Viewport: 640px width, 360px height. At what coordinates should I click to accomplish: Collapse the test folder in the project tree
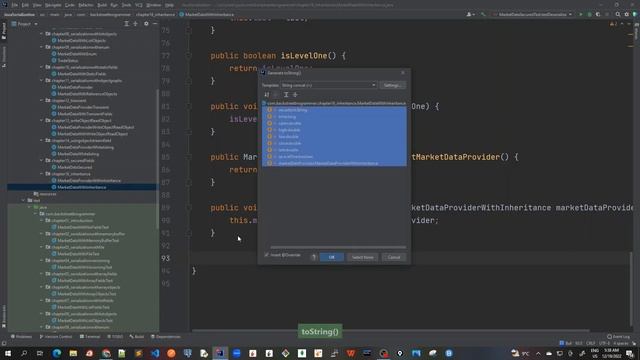pos(23,200)
